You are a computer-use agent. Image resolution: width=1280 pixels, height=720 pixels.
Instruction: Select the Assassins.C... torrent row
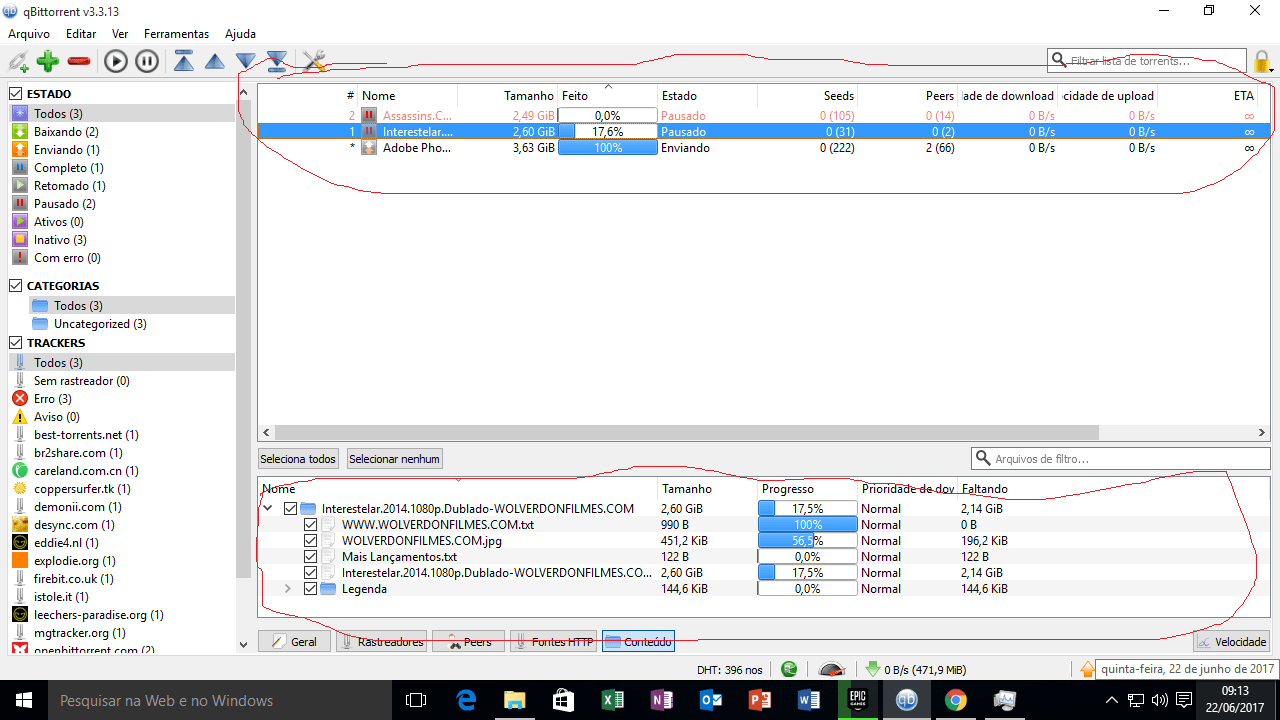[764, 116]
